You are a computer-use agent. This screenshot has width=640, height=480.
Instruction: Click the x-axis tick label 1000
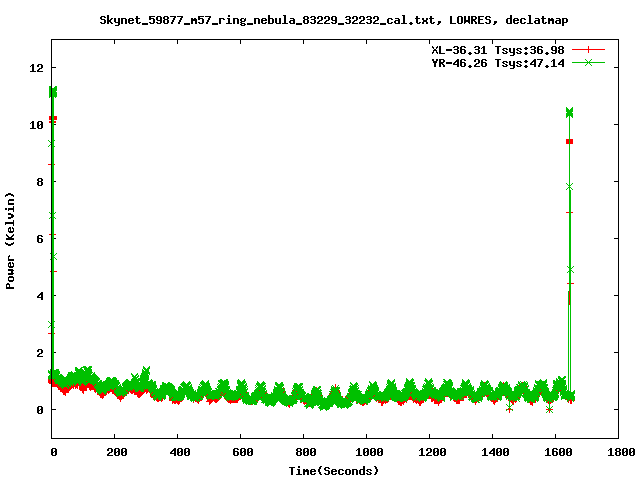(369, 452)
